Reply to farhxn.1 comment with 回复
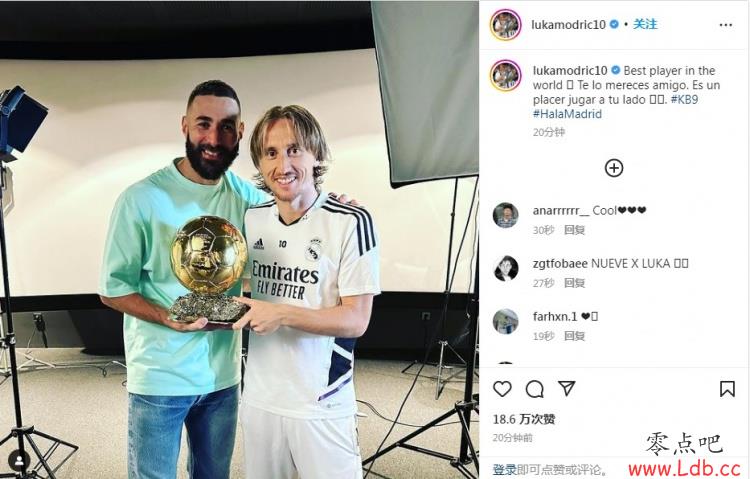Viewport: 750px width, 479px height. point(574,336)
